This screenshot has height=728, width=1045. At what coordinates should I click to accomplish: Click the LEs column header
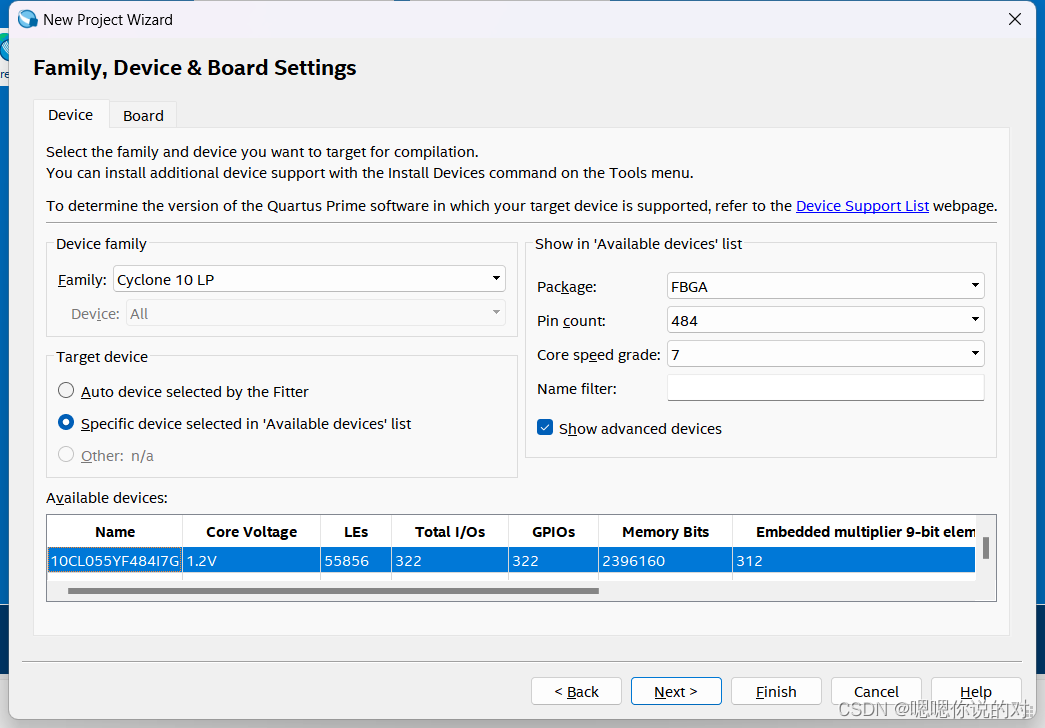[356, 532]
